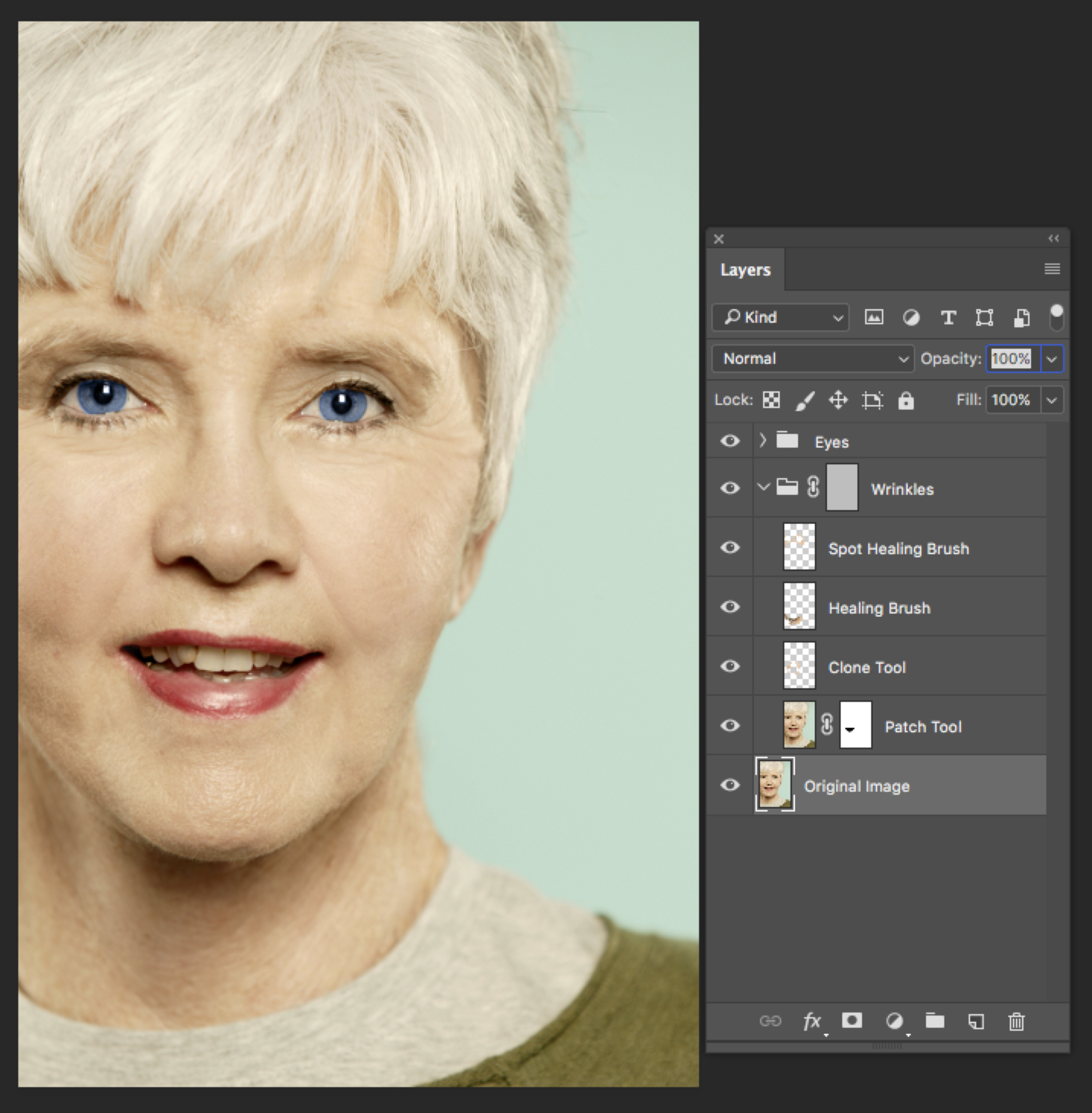Click the mask link icon on Patch Tool layer
The width and height of the screenshot is (1092, 1113).
pyautogui.click(x=826, y=724)
